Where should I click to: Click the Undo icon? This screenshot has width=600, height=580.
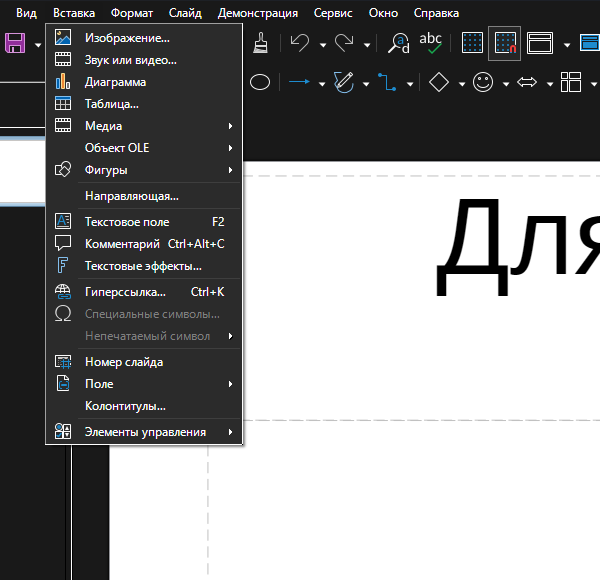[x=300, y=43]
